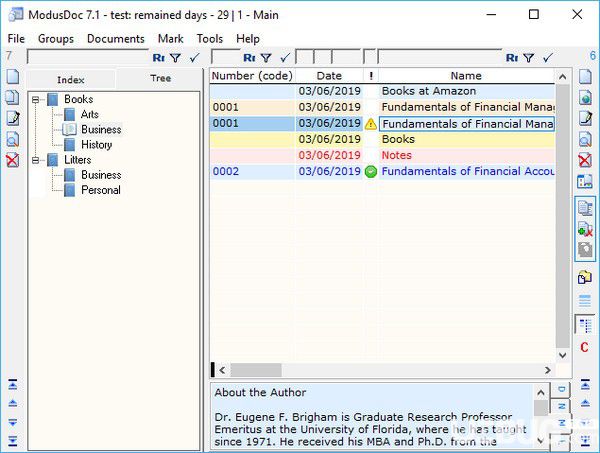
Task: Create a new document with right sidebar blank-page icon
Action: click(x=585, y=77)
